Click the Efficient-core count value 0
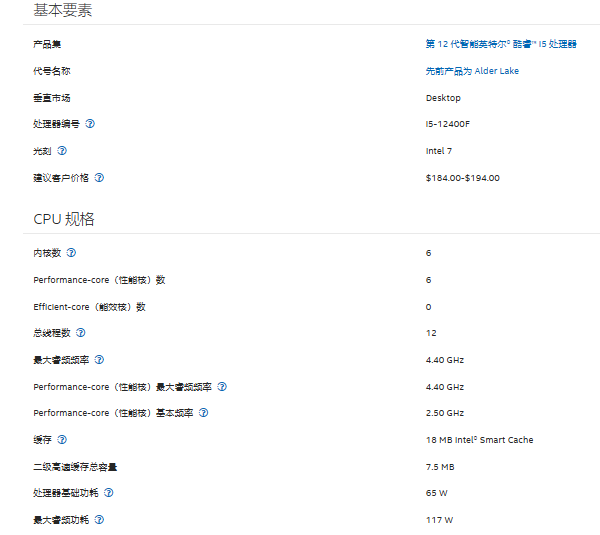The image size is (600, 535). [428, 307]
